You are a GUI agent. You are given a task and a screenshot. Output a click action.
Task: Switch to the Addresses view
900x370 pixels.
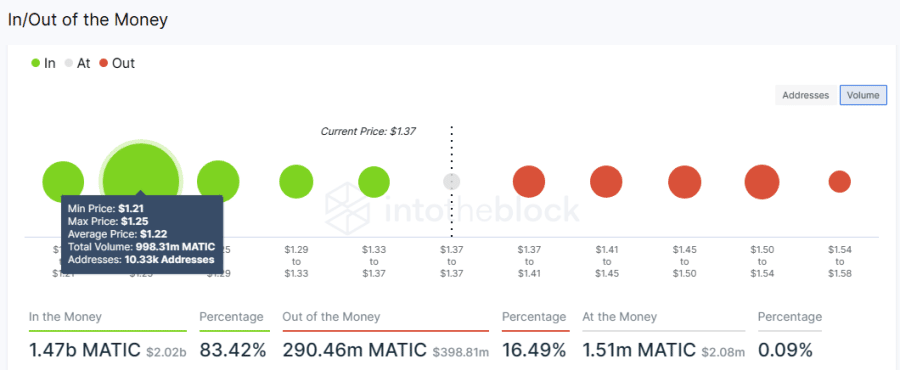tap(806, 95)
